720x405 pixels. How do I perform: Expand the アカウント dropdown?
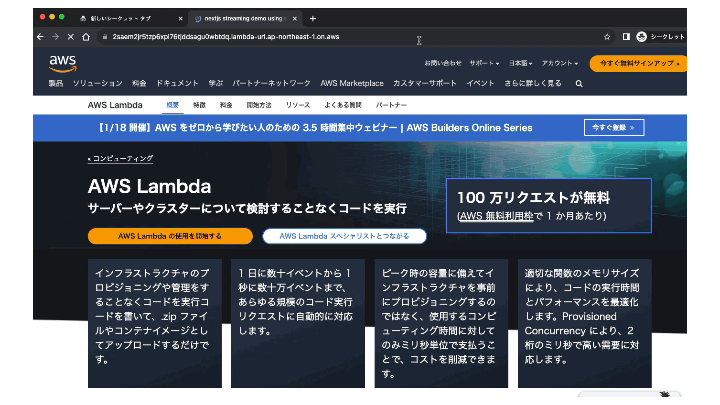559,63
